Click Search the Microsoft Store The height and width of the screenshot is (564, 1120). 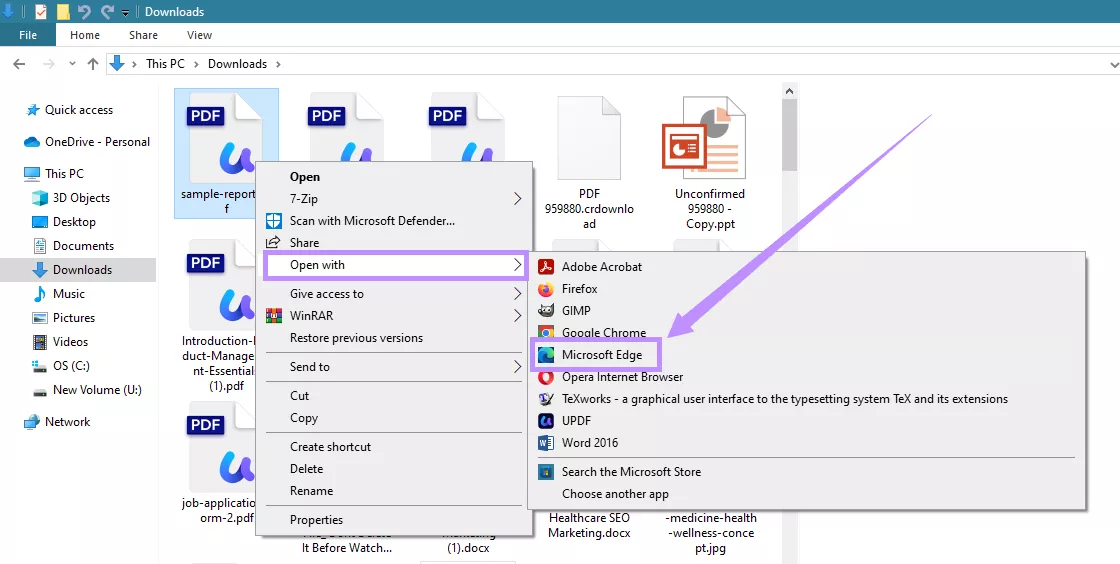(x=631, y=472)
